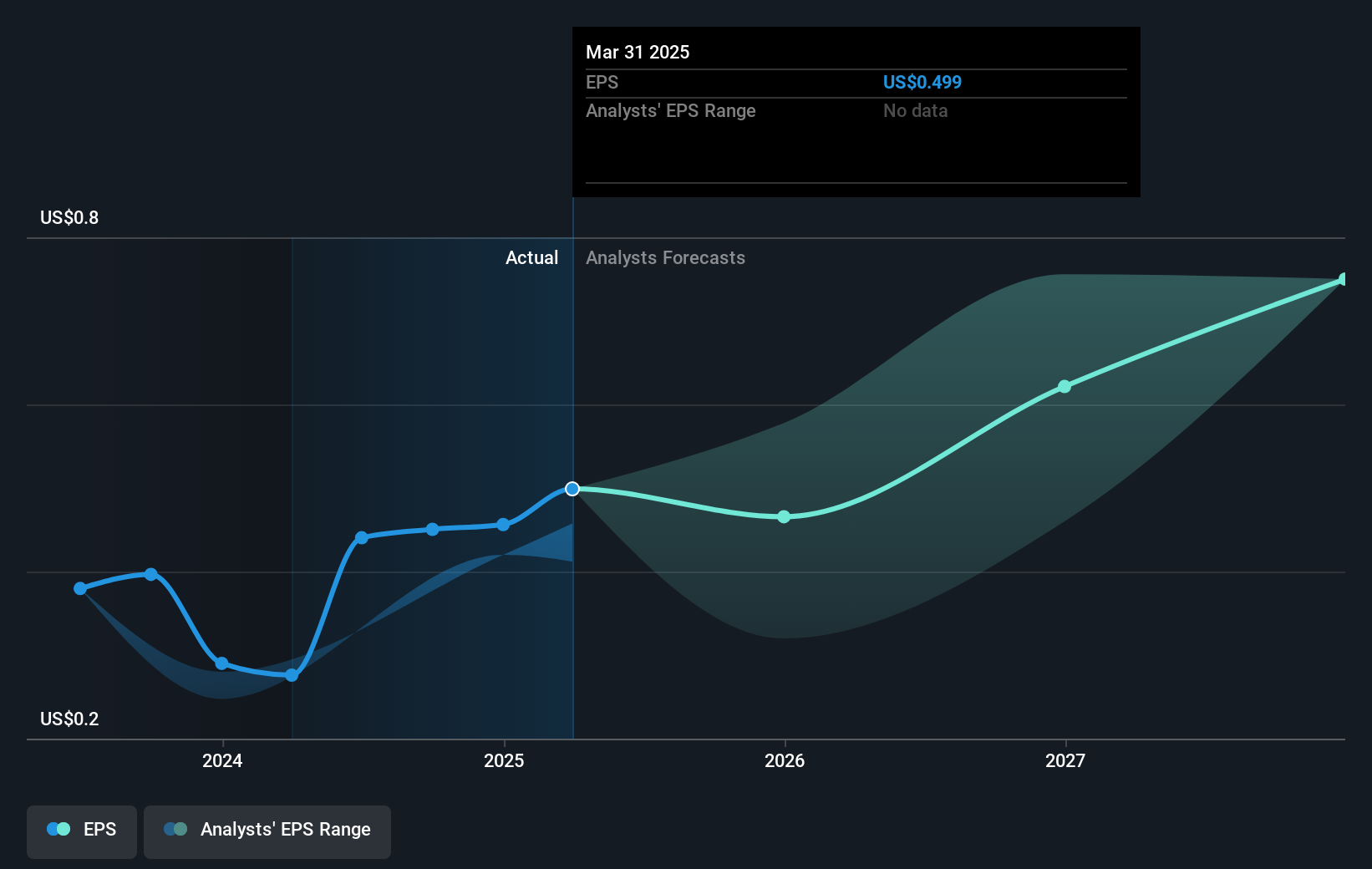Toggle the Analysts' EPS Range legend series
This screenshot has height=869, width=1372.
pyautogui.click(x=267, y=831)
